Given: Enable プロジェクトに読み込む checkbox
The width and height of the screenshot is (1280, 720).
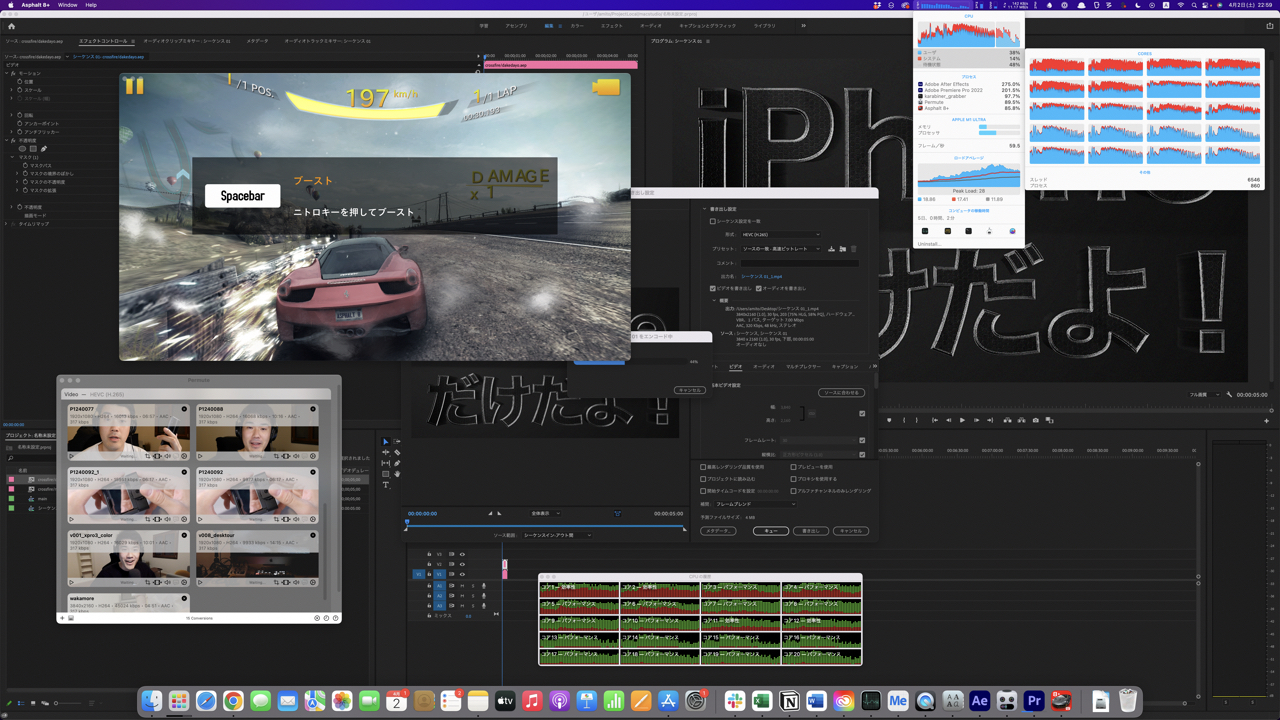Looking at the screenshot, I should 703,479.
